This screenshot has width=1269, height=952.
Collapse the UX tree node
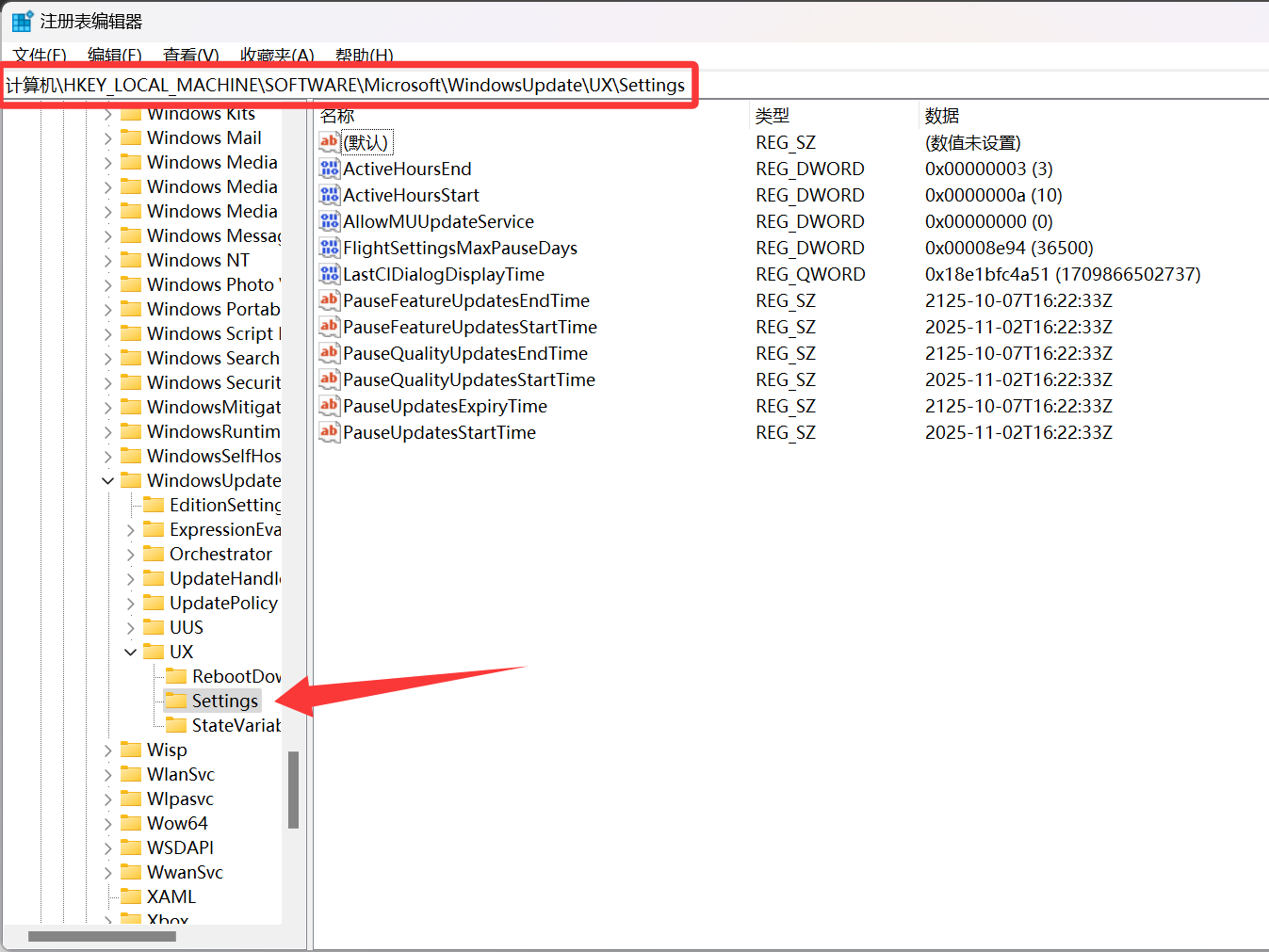[131, 652]
